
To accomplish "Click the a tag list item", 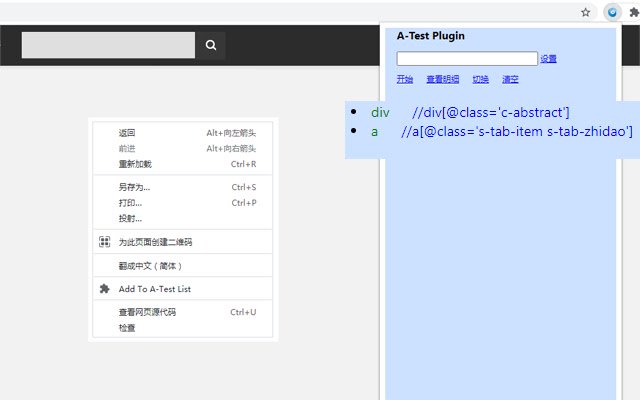I will (x=374, y=132).
